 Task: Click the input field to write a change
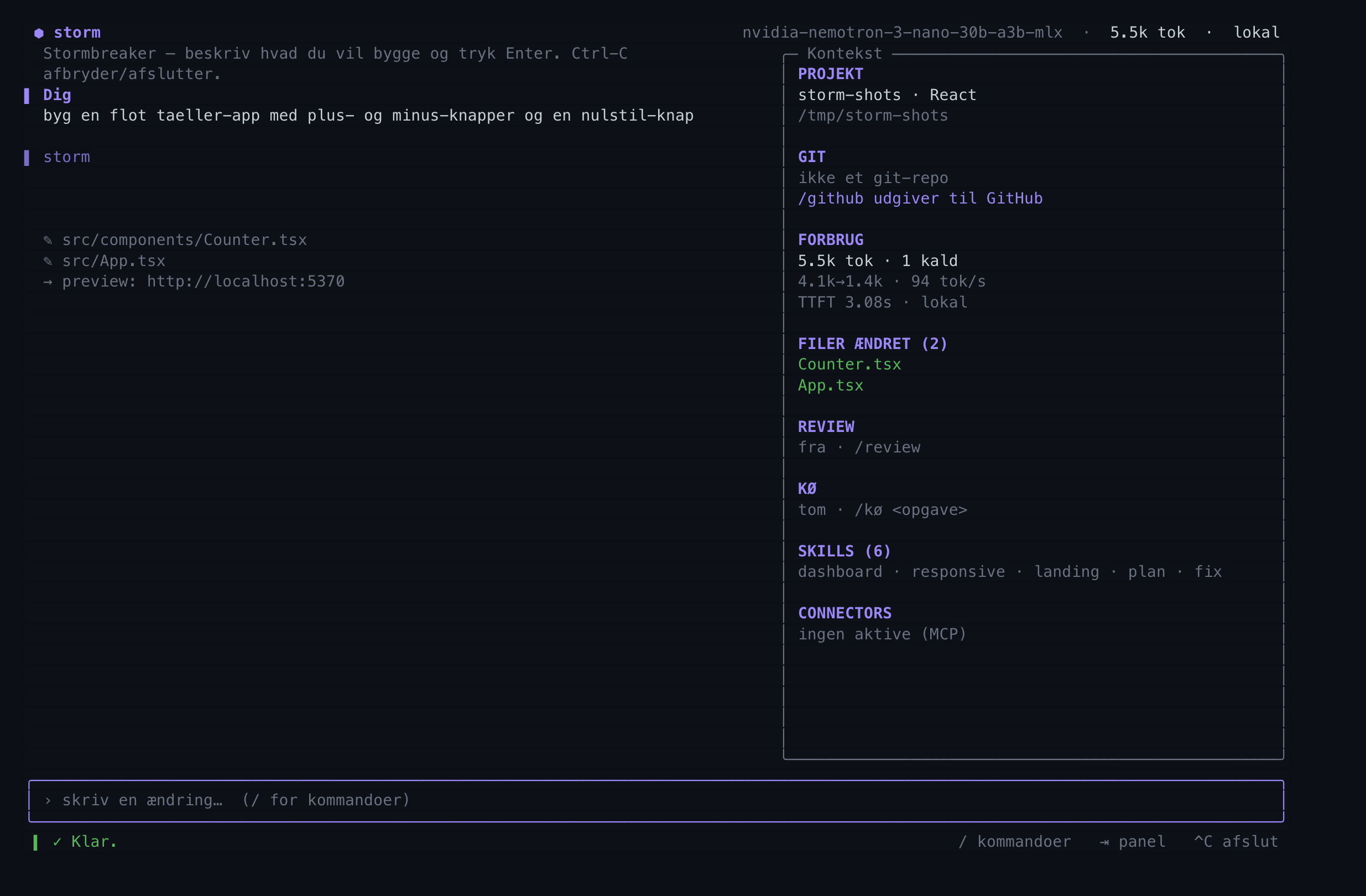pyautogui.click(x=656, y=801)
